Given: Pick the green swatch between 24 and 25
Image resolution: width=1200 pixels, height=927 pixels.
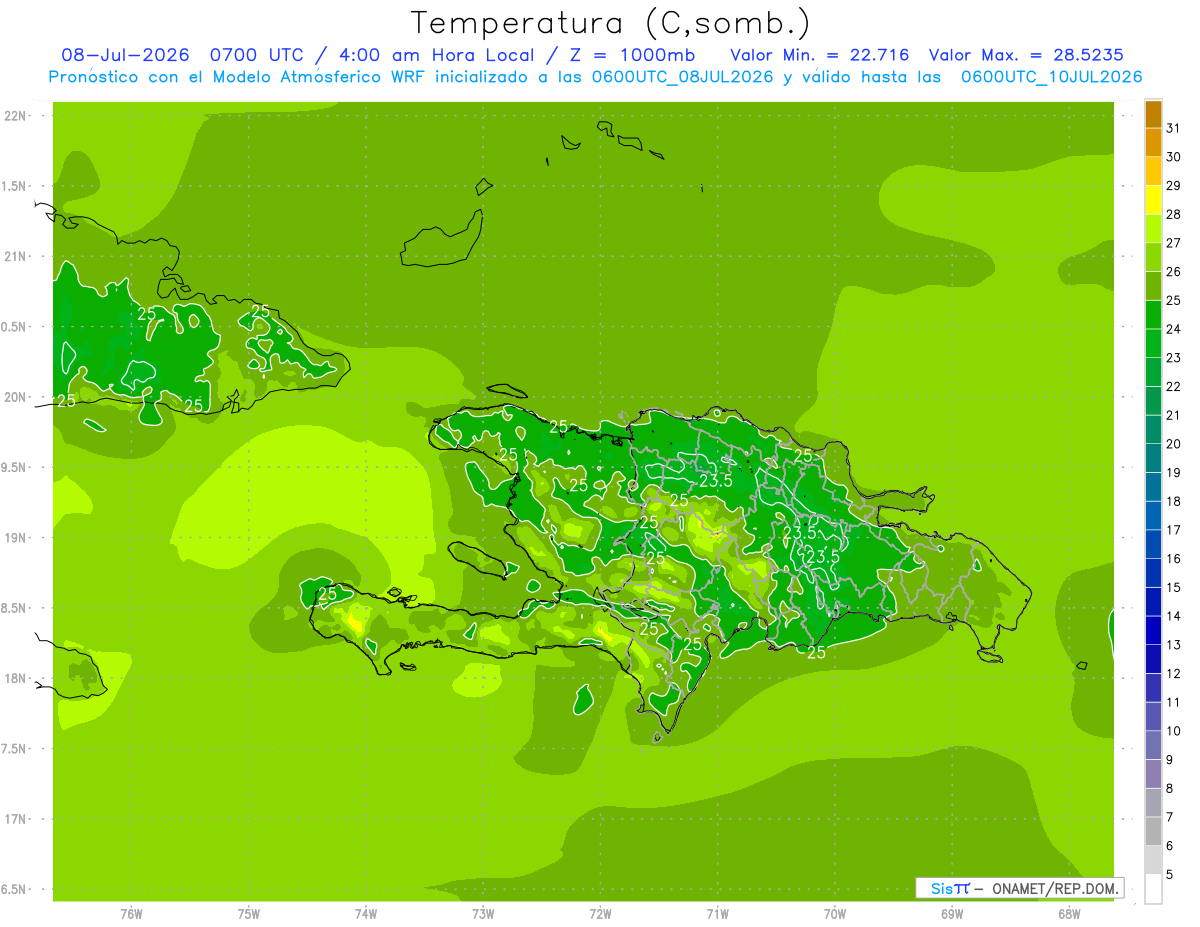Looking at the screenshot, I should click(x=1153, y=315).
